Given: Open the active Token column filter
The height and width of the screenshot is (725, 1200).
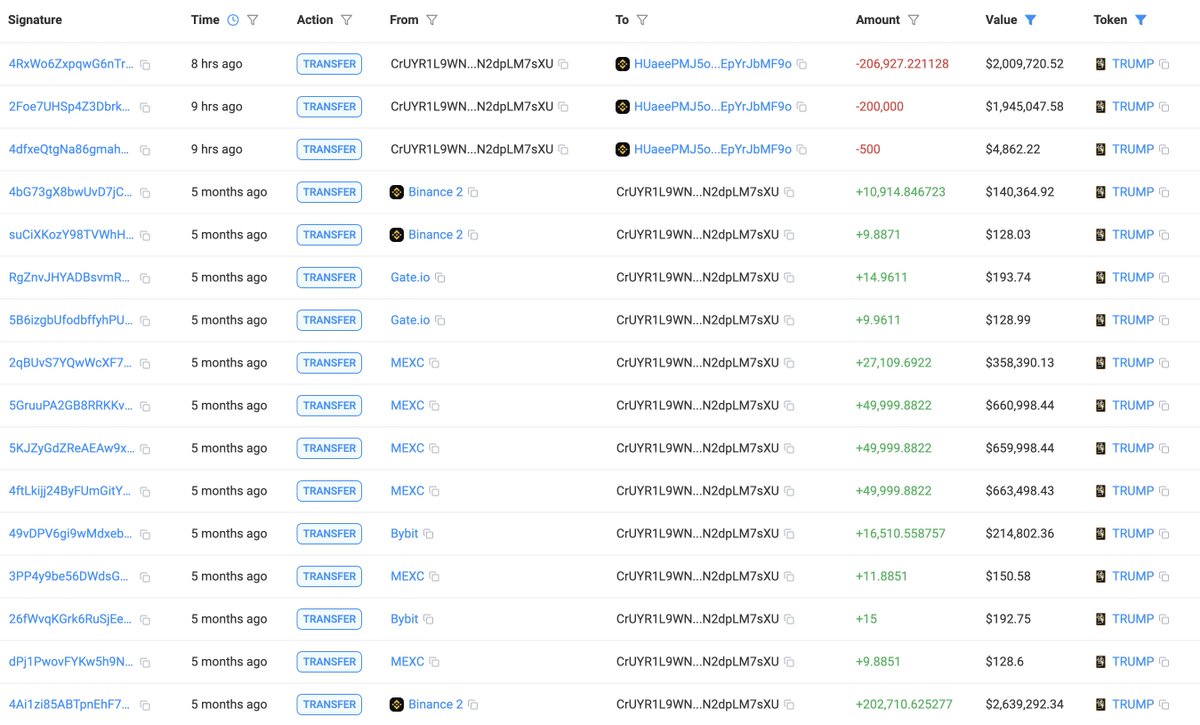Looking at the screenshot, I should pos(1141,20).
